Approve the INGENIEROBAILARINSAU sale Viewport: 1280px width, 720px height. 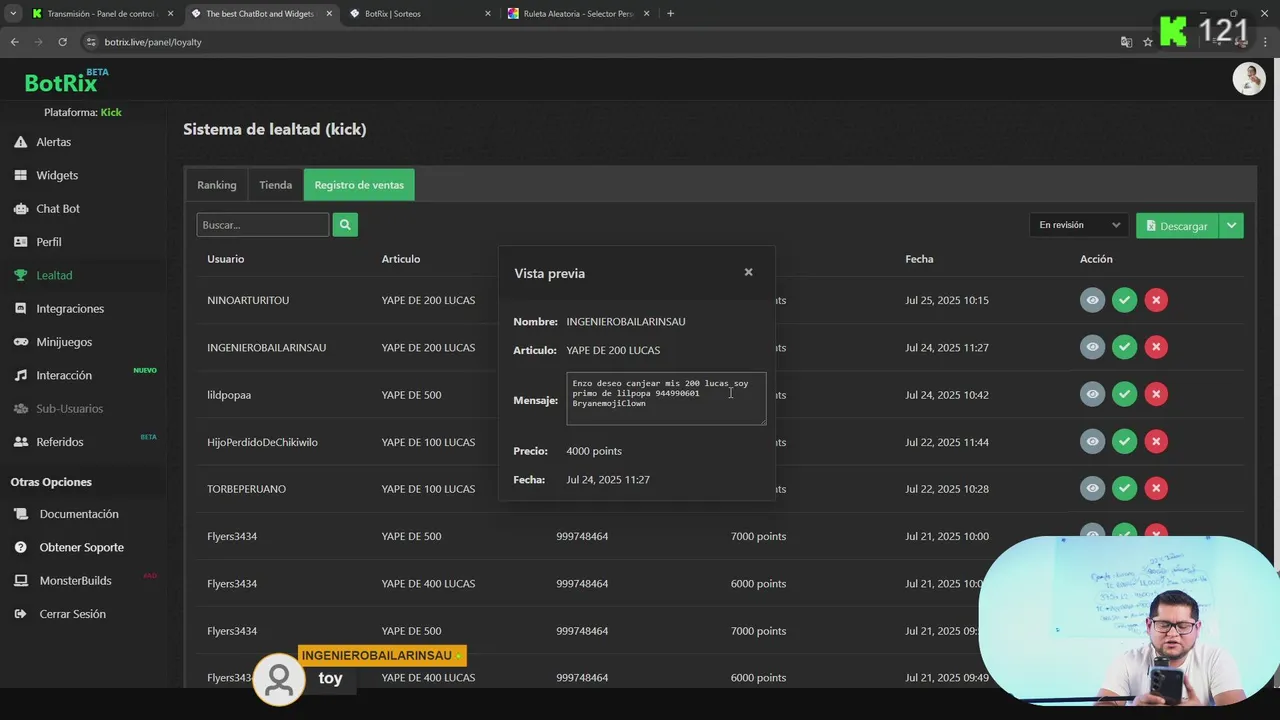click(x=1124, y=347)
